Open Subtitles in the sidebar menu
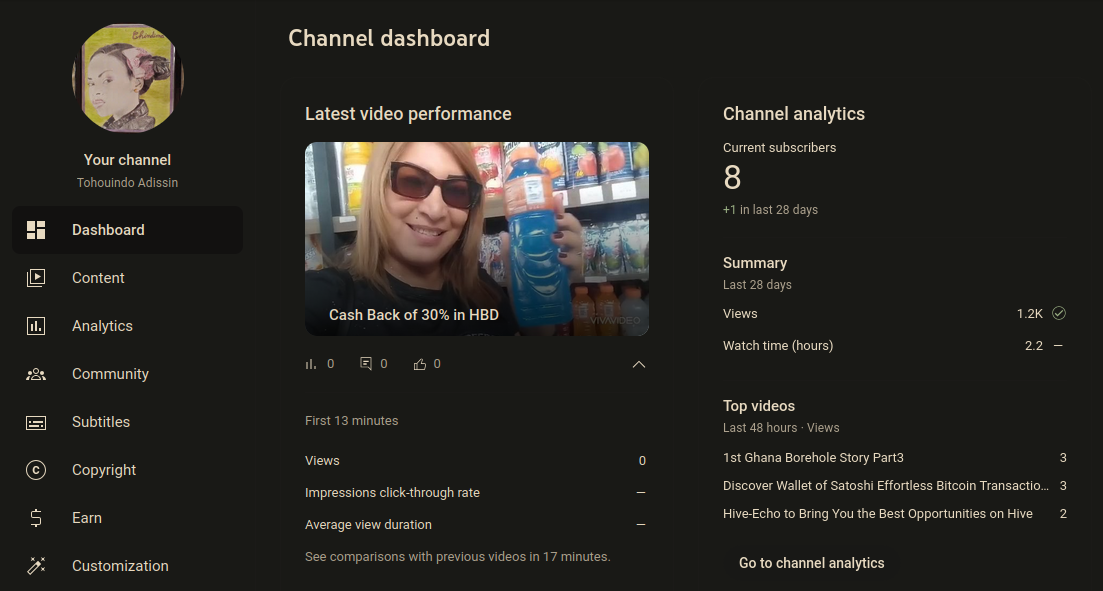 127,422
